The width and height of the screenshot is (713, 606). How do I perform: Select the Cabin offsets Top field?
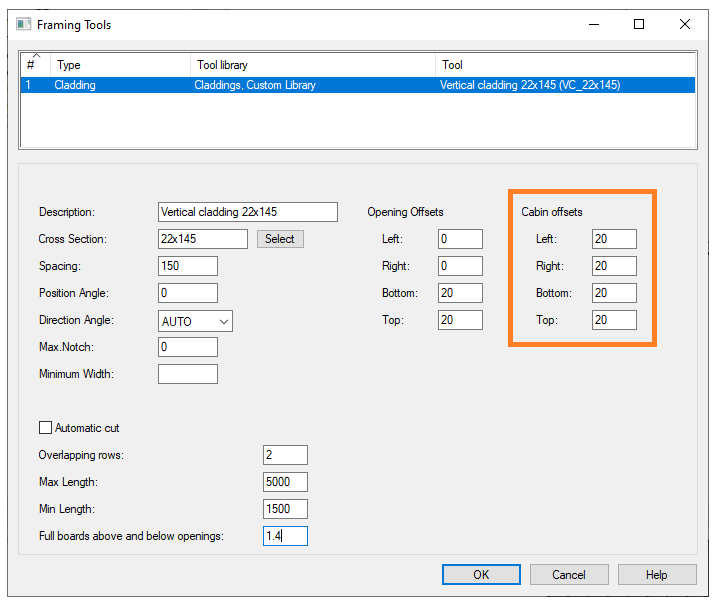pyautogui.click(x=613, y=320)
